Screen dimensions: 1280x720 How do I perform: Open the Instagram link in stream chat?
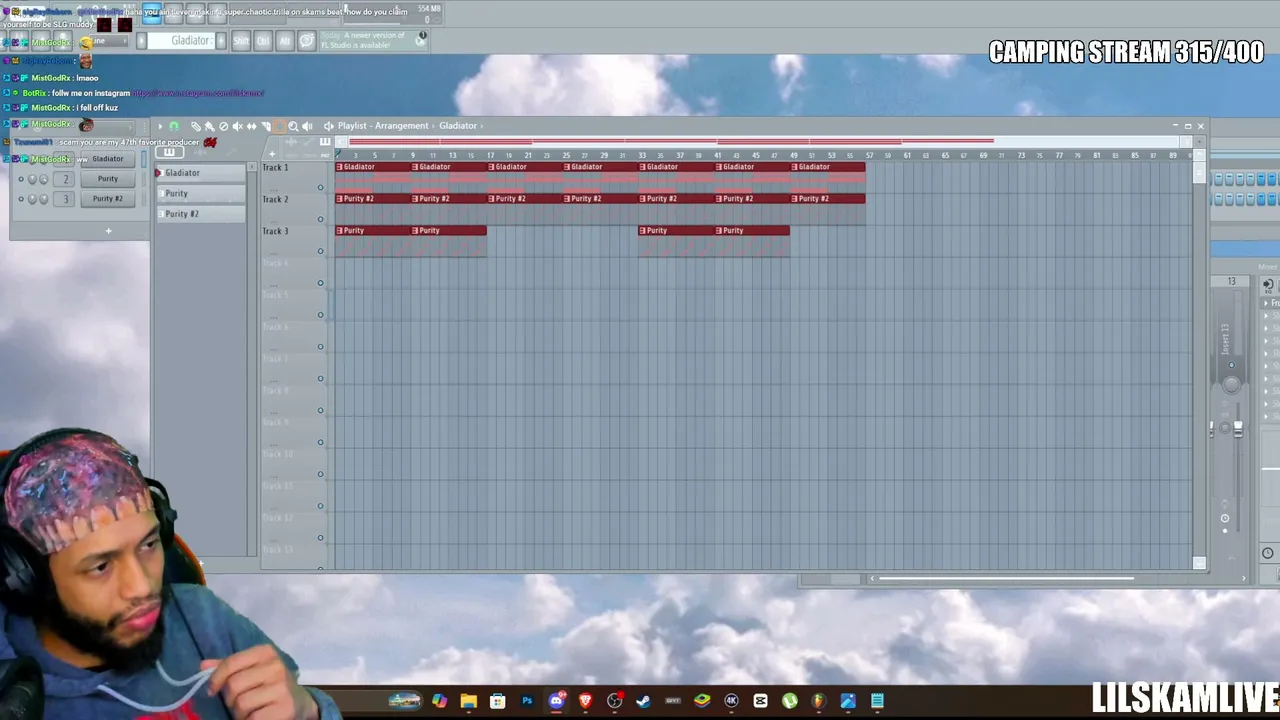[198, 93]
